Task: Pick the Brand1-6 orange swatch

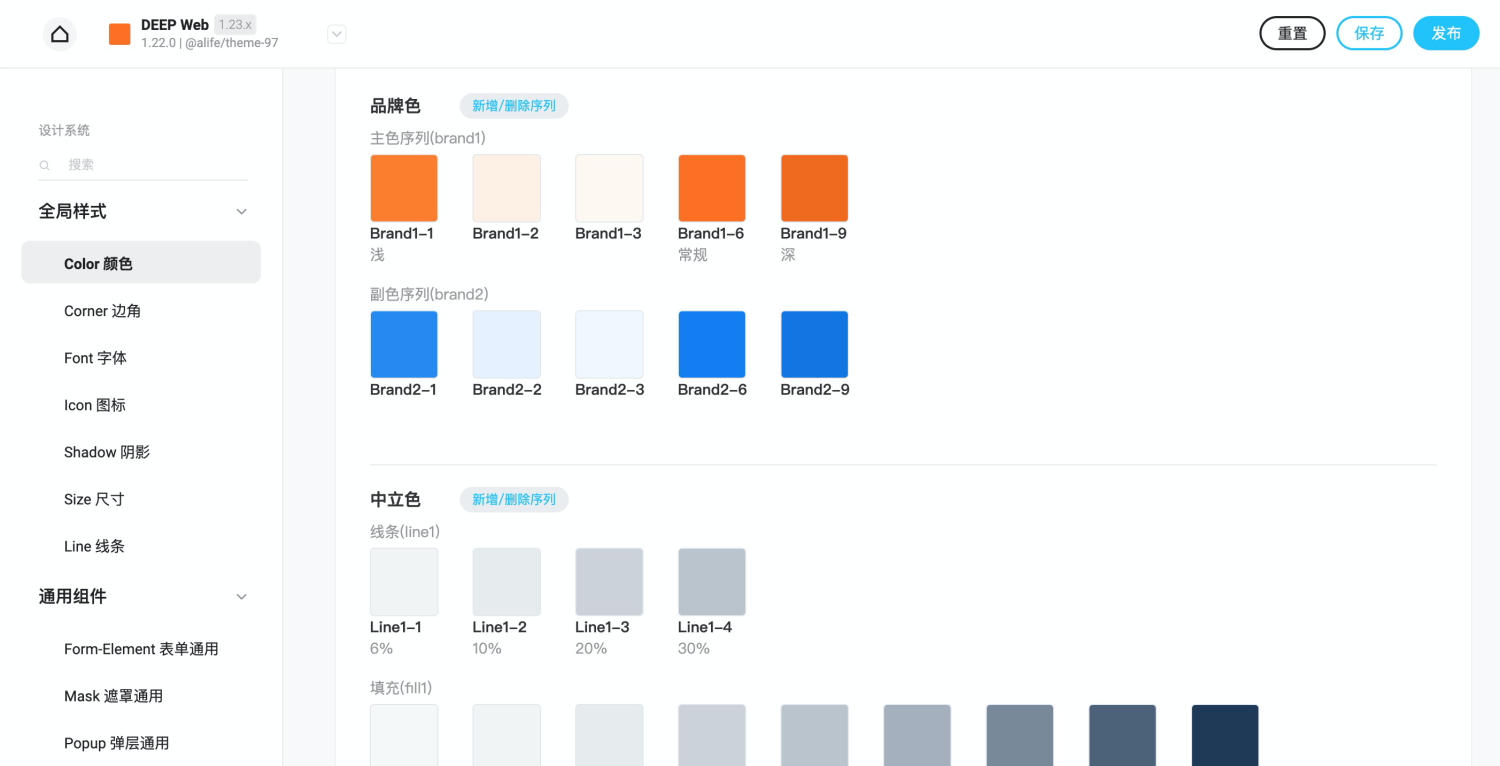Action: [x=712, y=188]
